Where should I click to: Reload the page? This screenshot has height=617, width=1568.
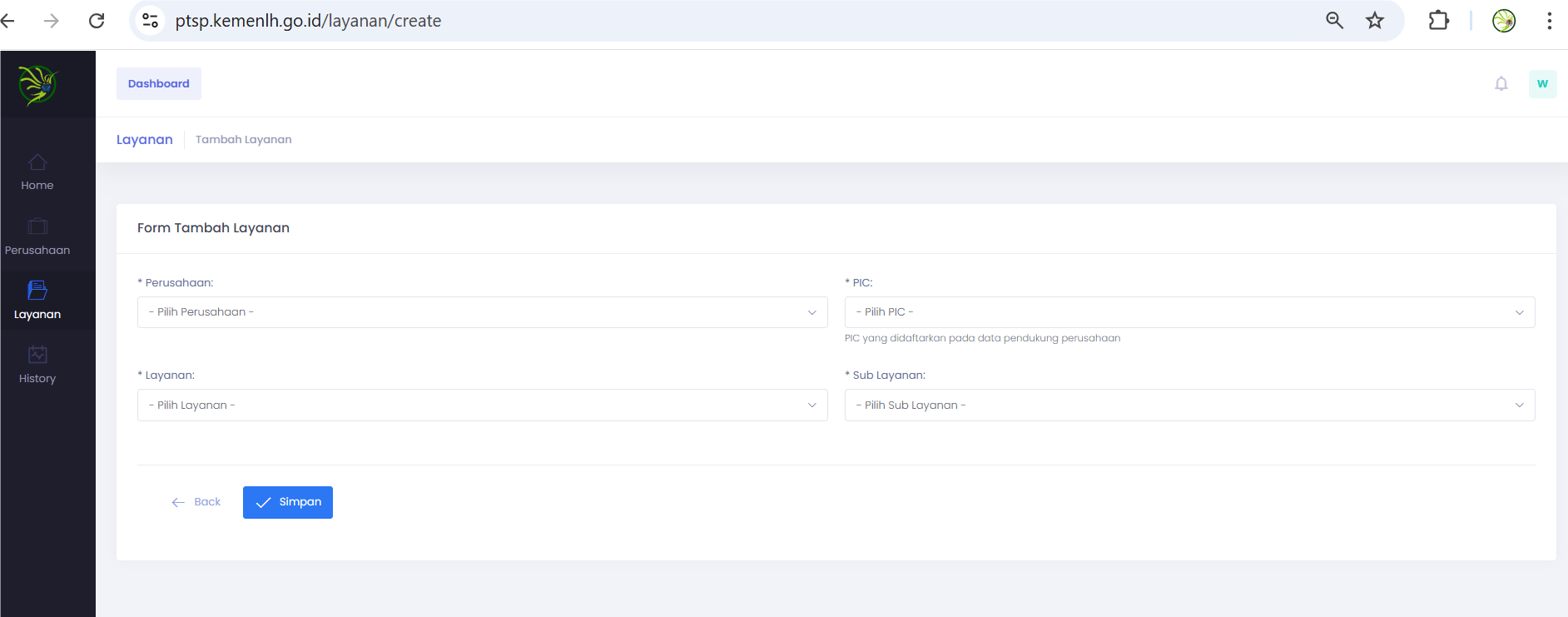[x=97, y=21]
